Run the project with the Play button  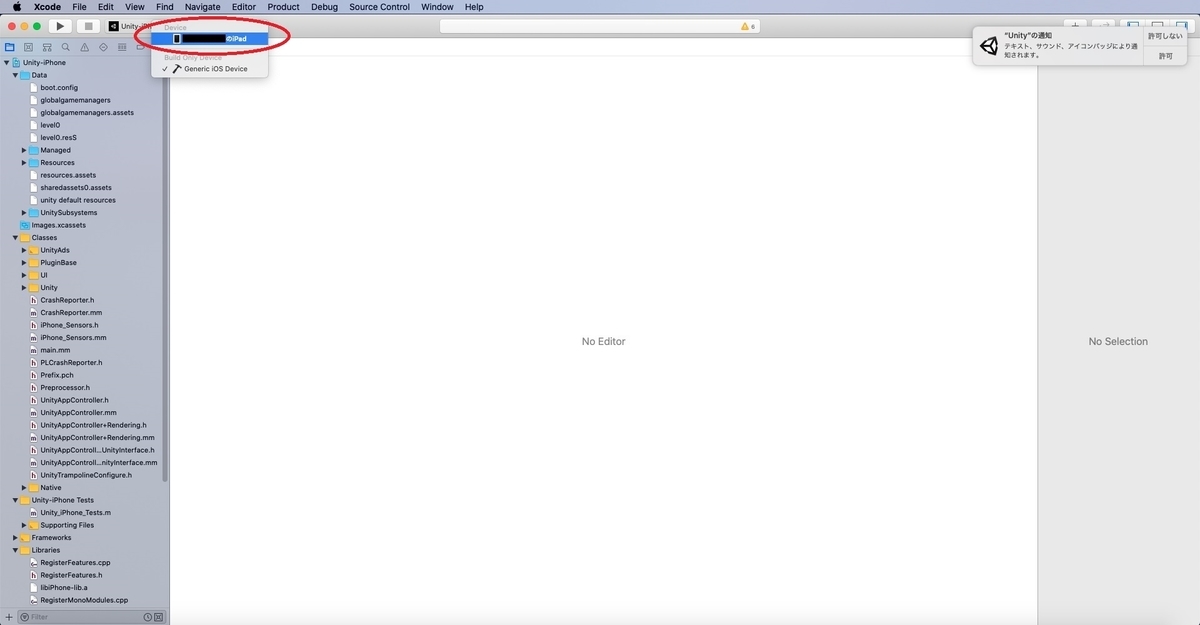(60, 26)
